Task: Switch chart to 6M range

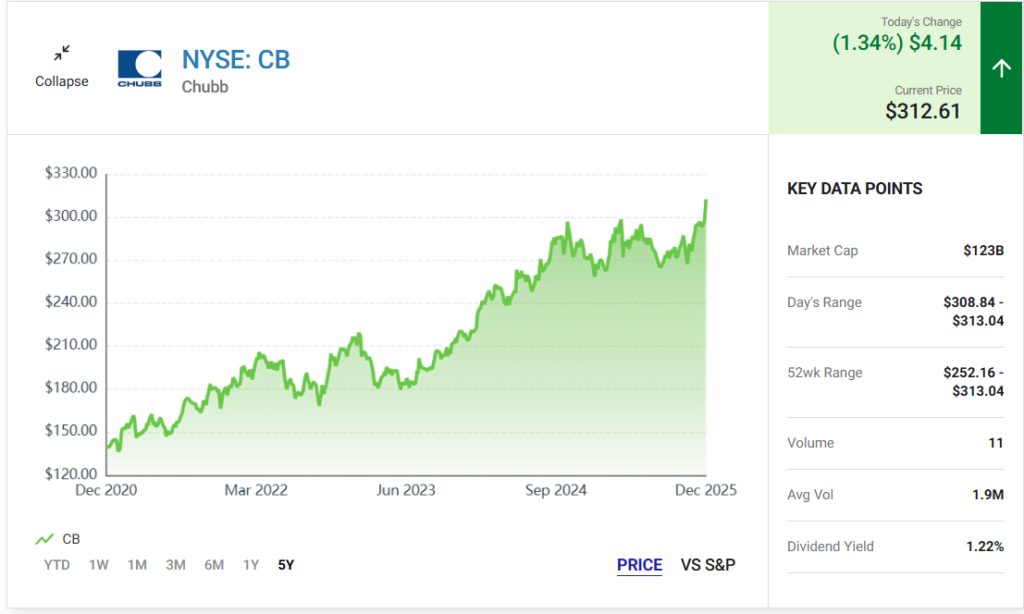Action: click(214, 565)
